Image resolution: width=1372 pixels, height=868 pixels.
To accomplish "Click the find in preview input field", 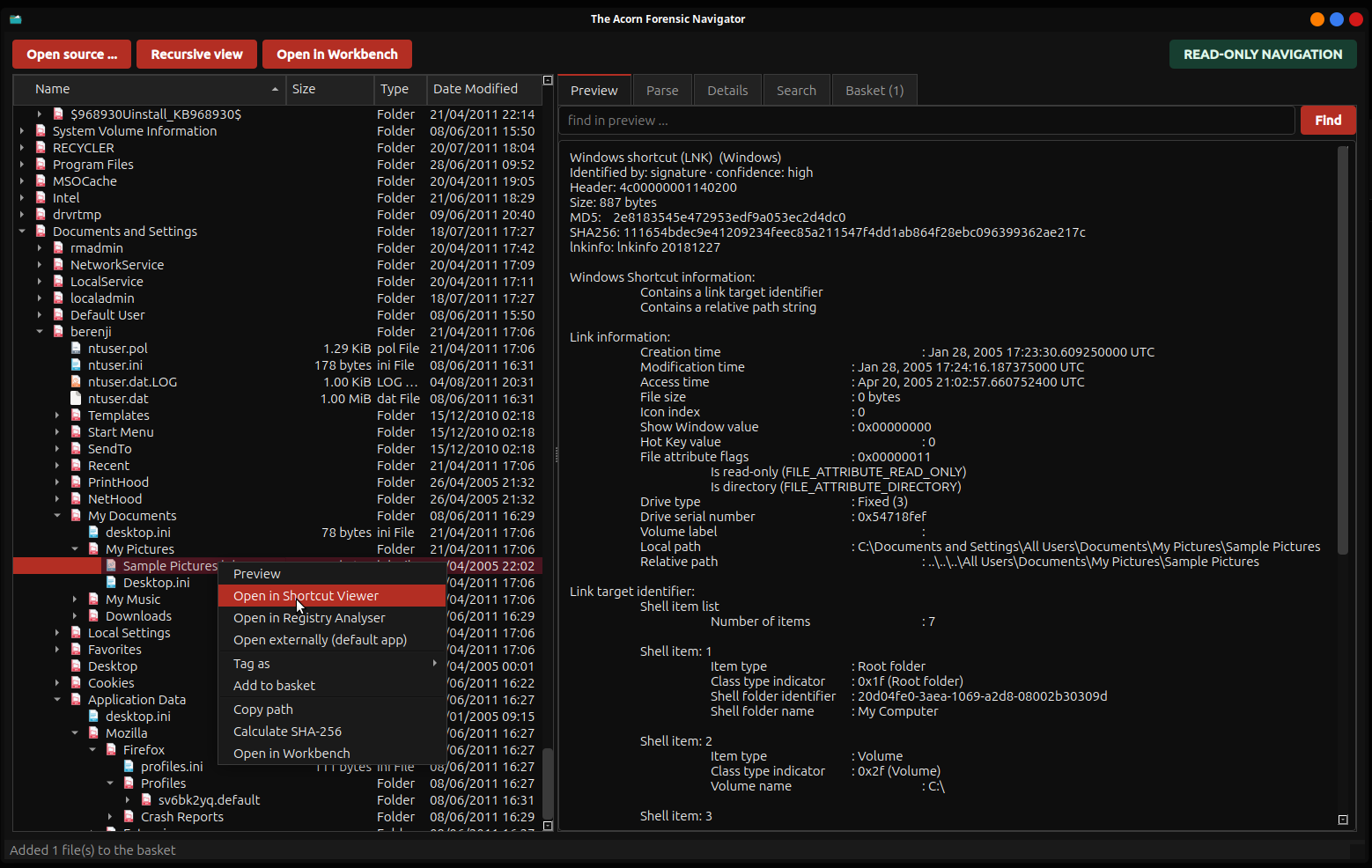I will pyautogui.click(x=926, y=121).
